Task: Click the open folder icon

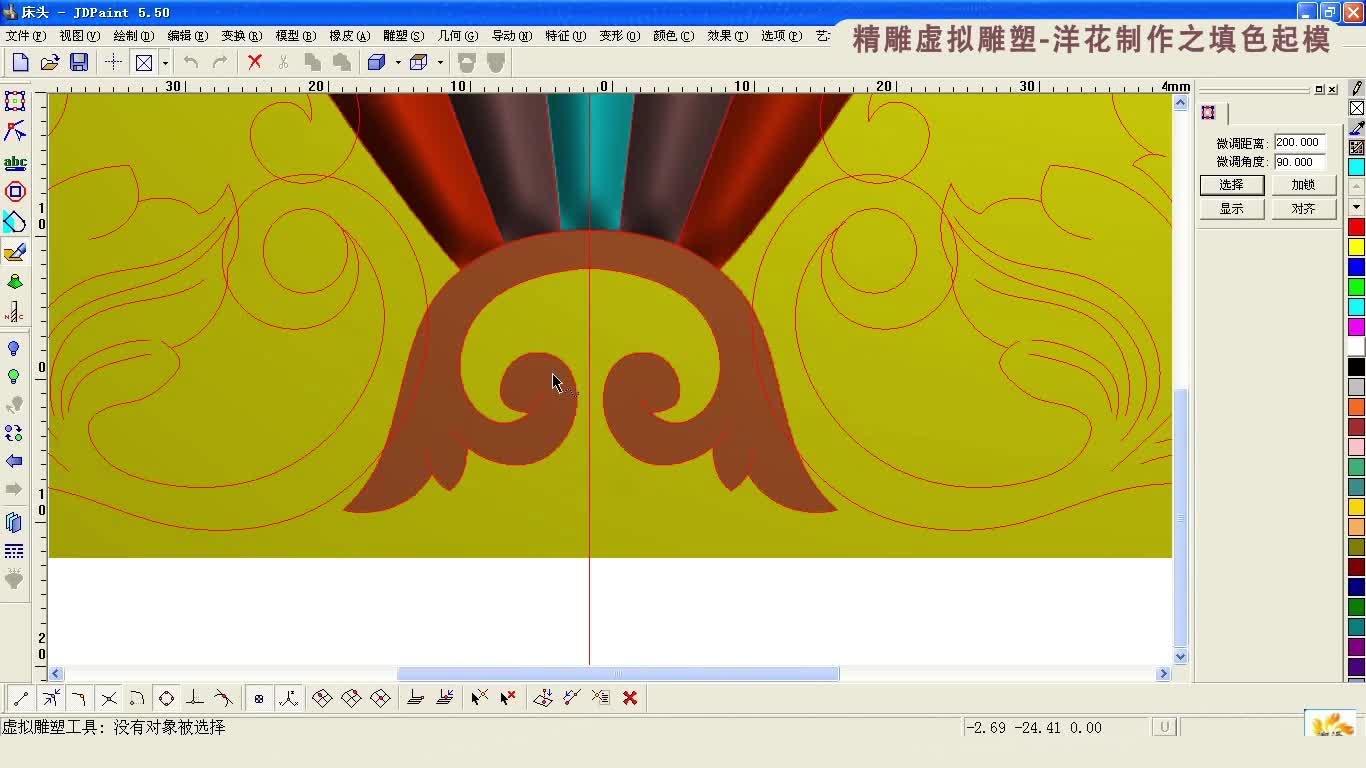Action: click(x=49, y=62)
